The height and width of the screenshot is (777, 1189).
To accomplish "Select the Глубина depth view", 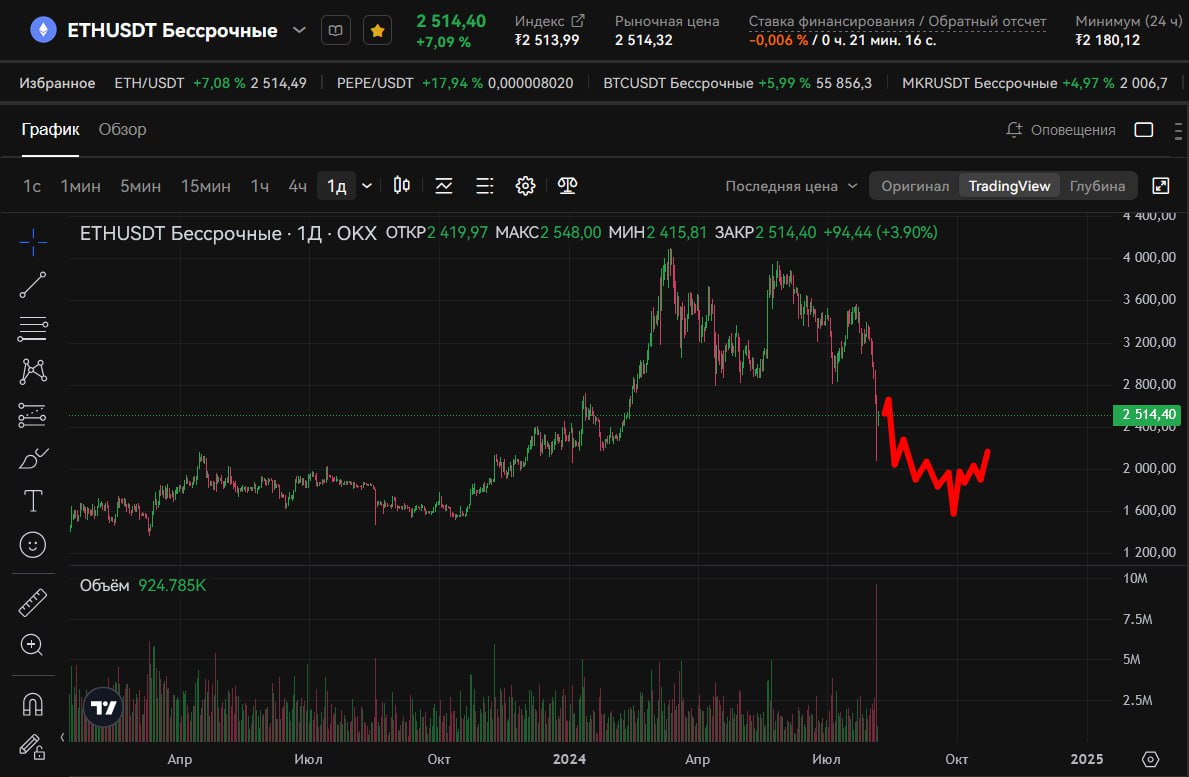I will coord(1097,186).
